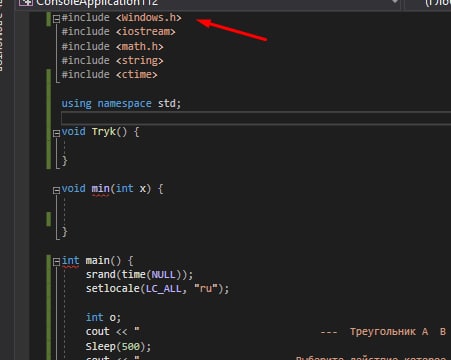Click the underlined int before main
Screen dimensions: 451x360
[71, 261]
